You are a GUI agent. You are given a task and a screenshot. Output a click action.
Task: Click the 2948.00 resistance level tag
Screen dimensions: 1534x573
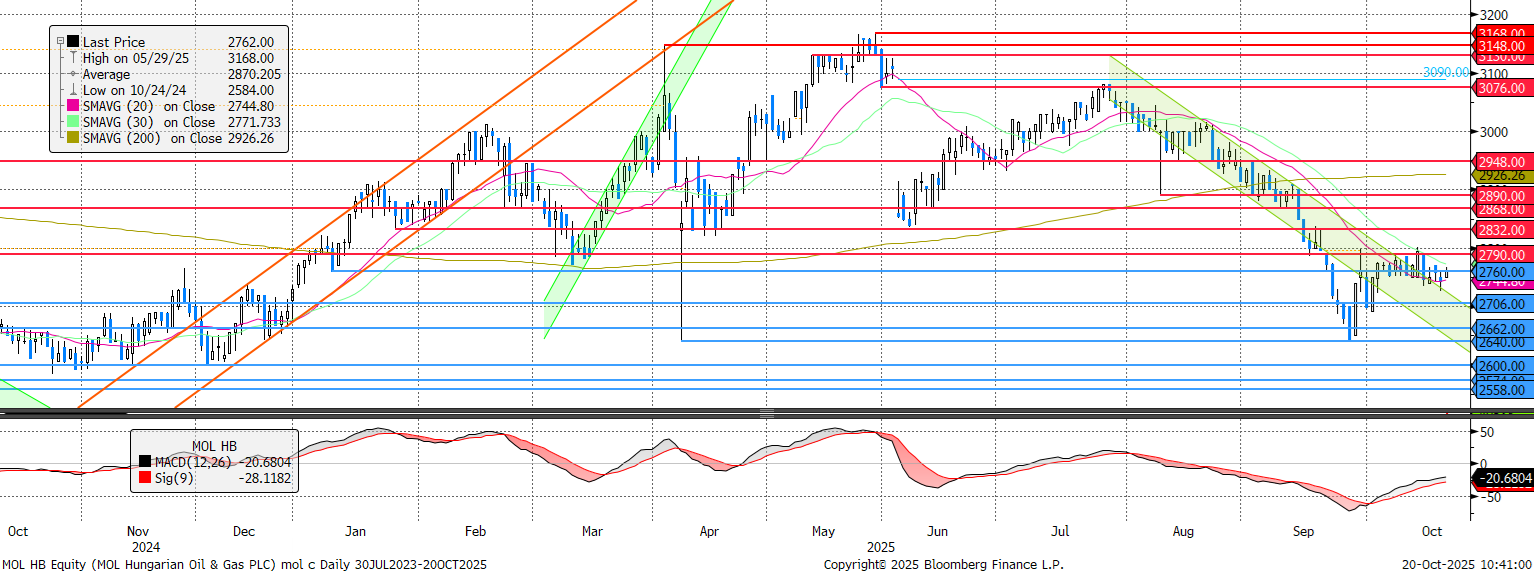click(1503, 161)
